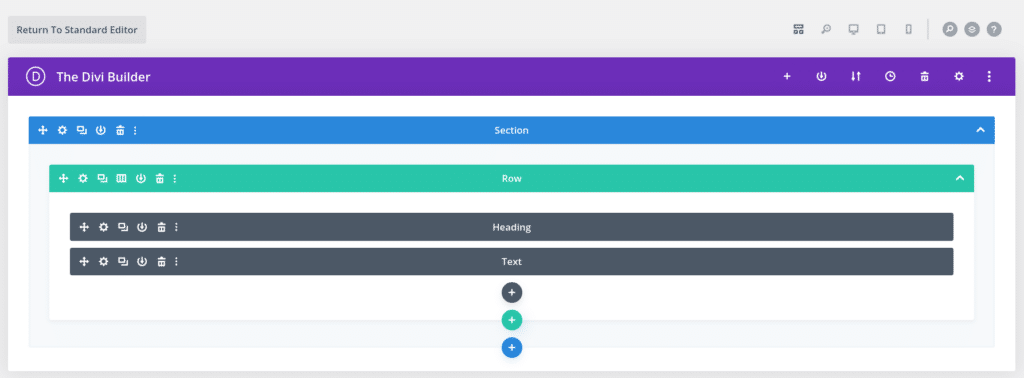Image resolution: width=1024 pixels, height=378 pixels.
Task: Toggle the Text module power icon
Action: 142,261
